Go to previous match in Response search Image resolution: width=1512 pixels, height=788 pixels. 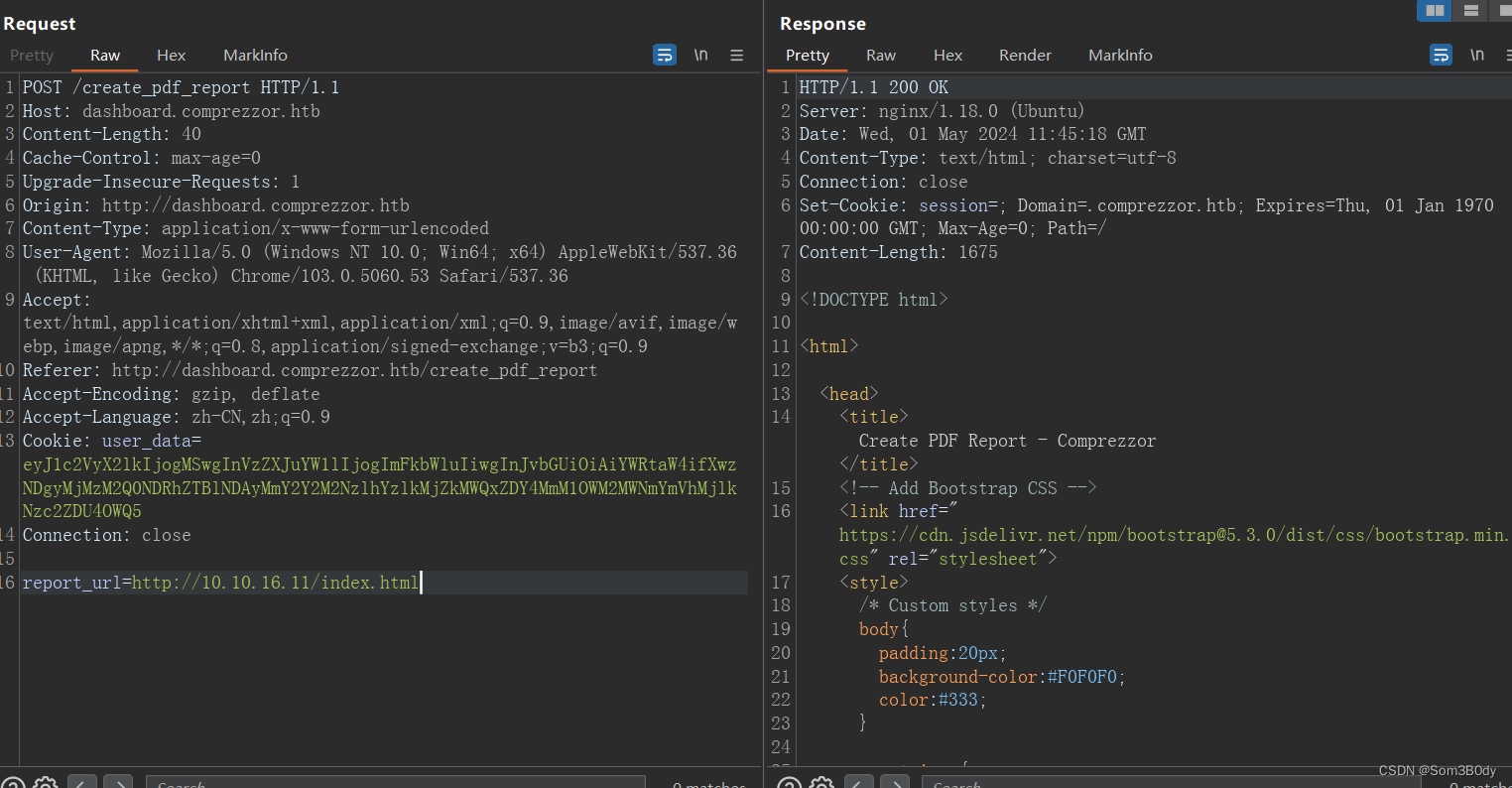[x=858, y=782]
